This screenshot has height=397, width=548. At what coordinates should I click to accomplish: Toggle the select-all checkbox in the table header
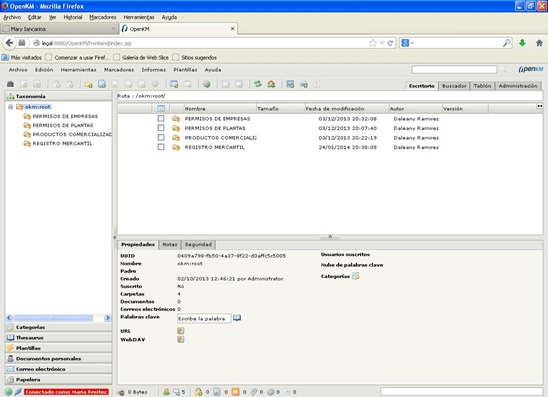pos(161,108)
